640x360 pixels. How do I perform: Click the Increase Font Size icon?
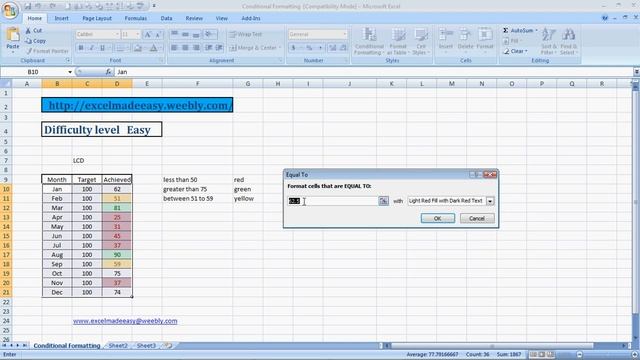point(148,35)
